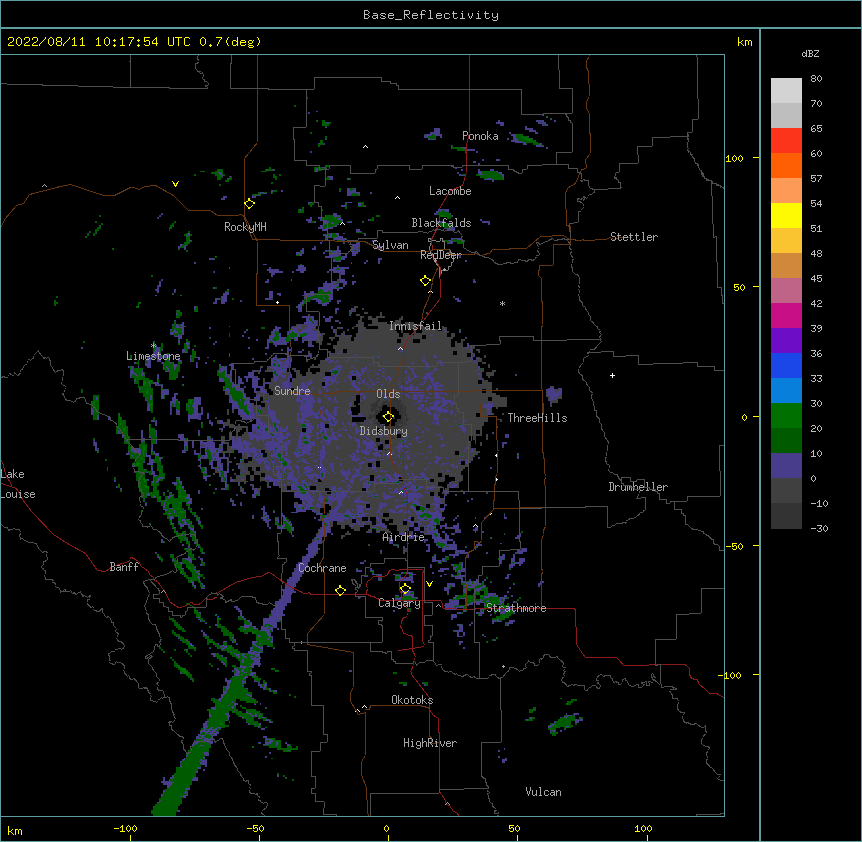
Task: Choose the magenta 39-42 dBZ legend swatch
Action: click(x=786, y=316)
